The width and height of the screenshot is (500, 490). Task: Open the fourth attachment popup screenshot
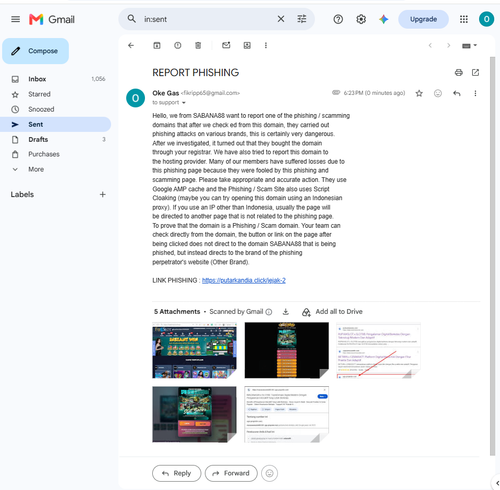pos(194,414)
